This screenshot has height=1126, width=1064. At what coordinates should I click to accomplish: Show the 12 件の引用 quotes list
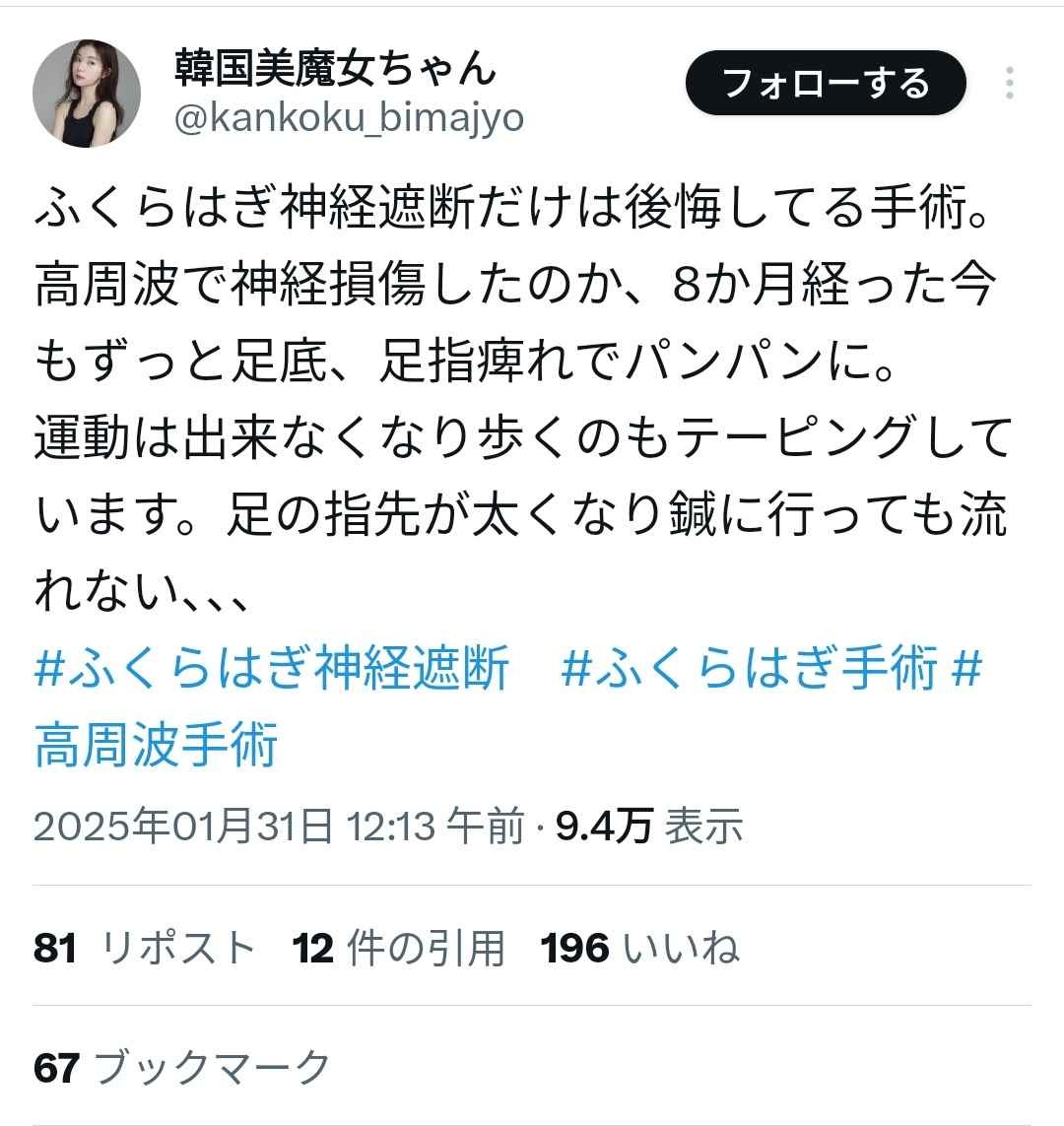click(x=398, y=947)
